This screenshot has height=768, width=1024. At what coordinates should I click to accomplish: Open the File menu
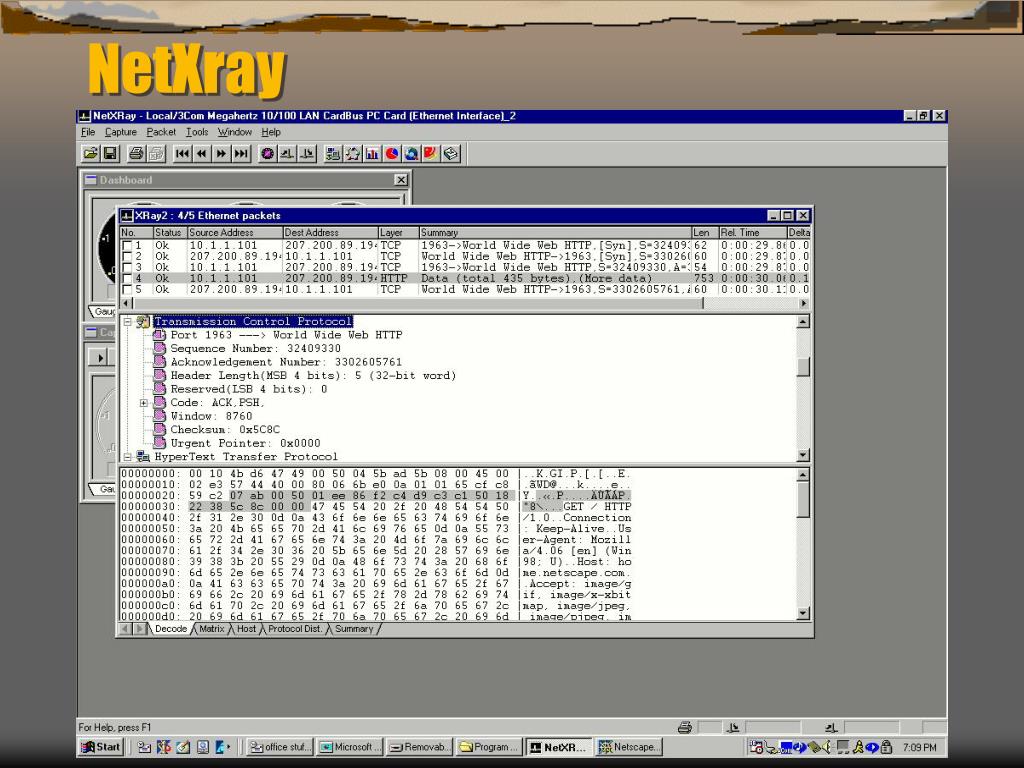88,132
